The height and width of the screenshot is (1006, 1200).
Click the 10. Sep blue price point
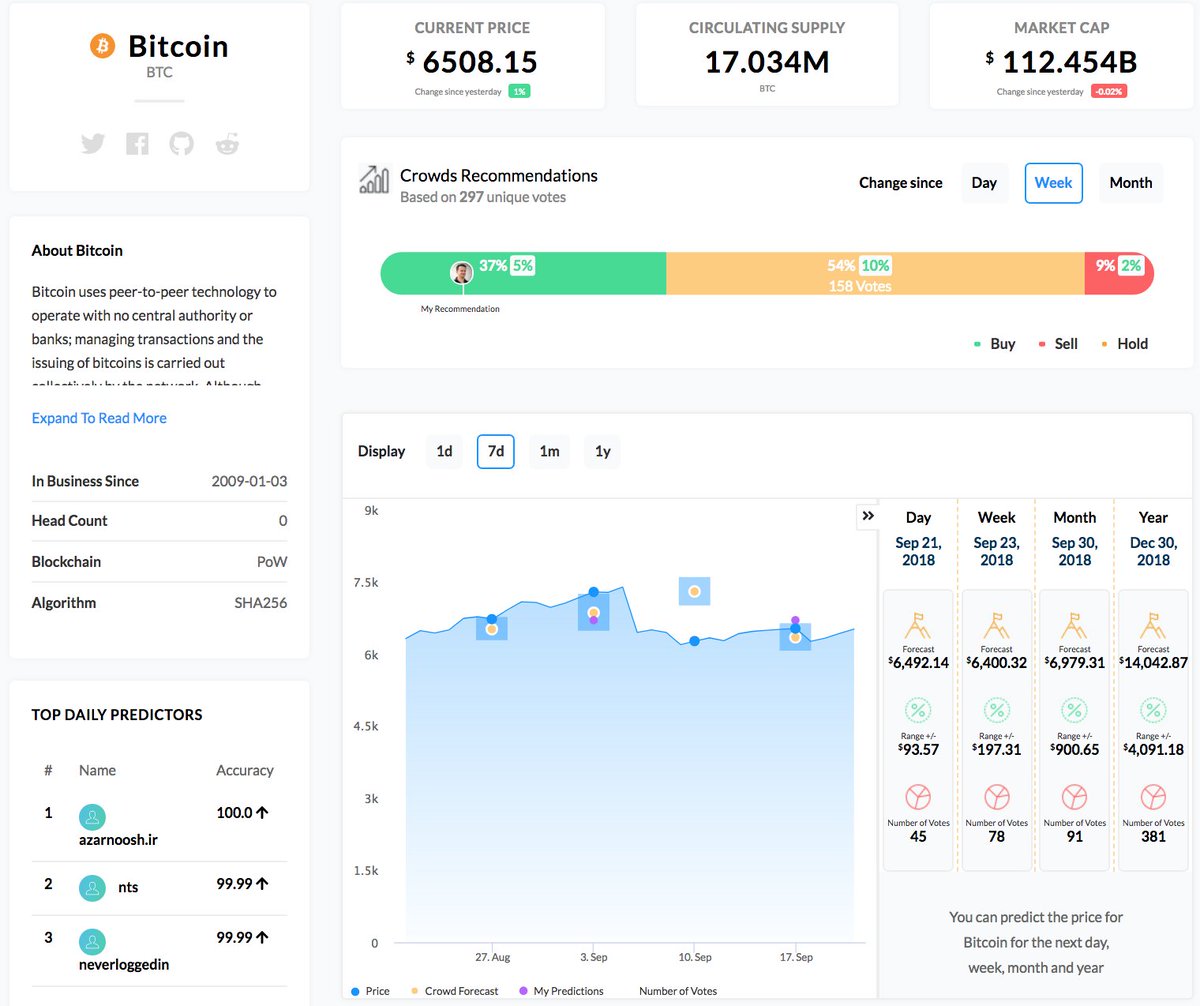pyautogui.click(x=694, y=641)
